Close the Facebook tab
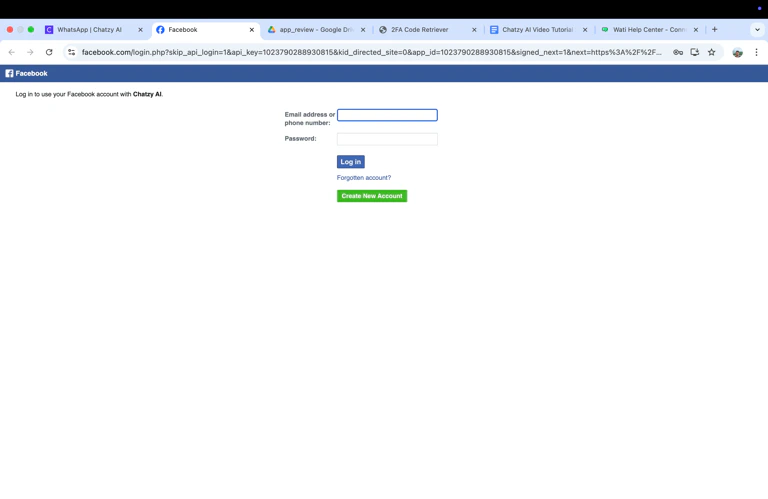This screenshot has width=768, height=499. pyautogui.click(x=252, y=30)
